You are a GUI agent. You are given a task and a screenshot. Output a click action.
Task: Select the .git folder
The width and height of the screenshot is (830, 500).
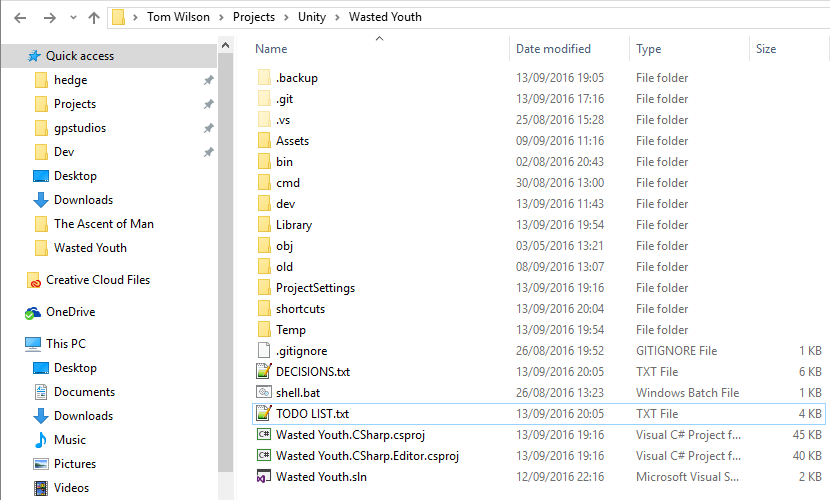click(284, 99)
